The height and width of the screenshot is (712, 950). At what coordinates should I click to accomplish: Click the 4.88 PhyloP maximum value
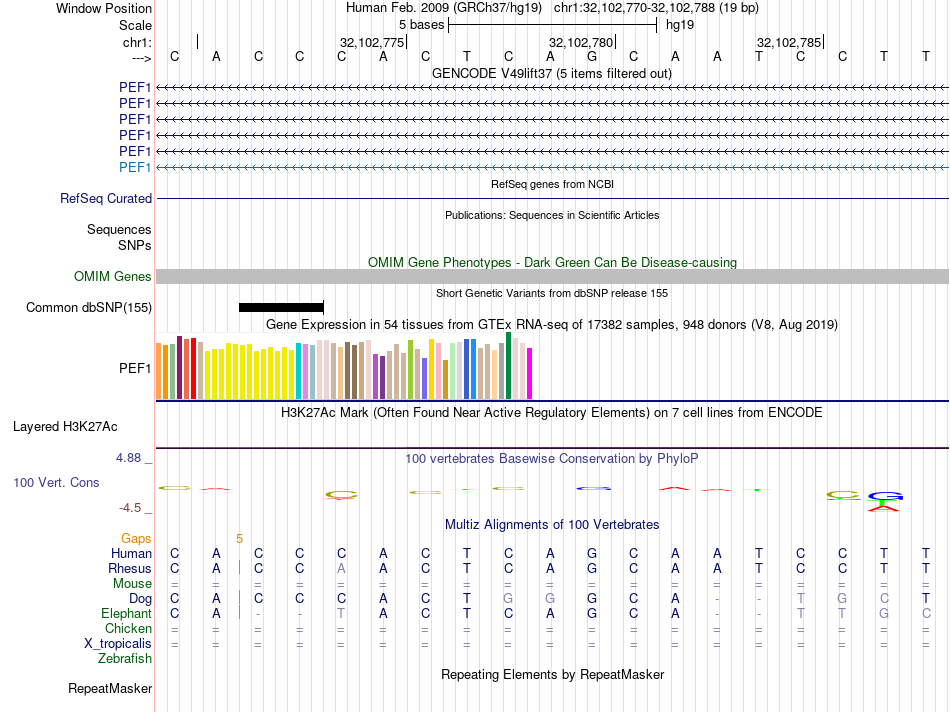(x=128, y=458)
